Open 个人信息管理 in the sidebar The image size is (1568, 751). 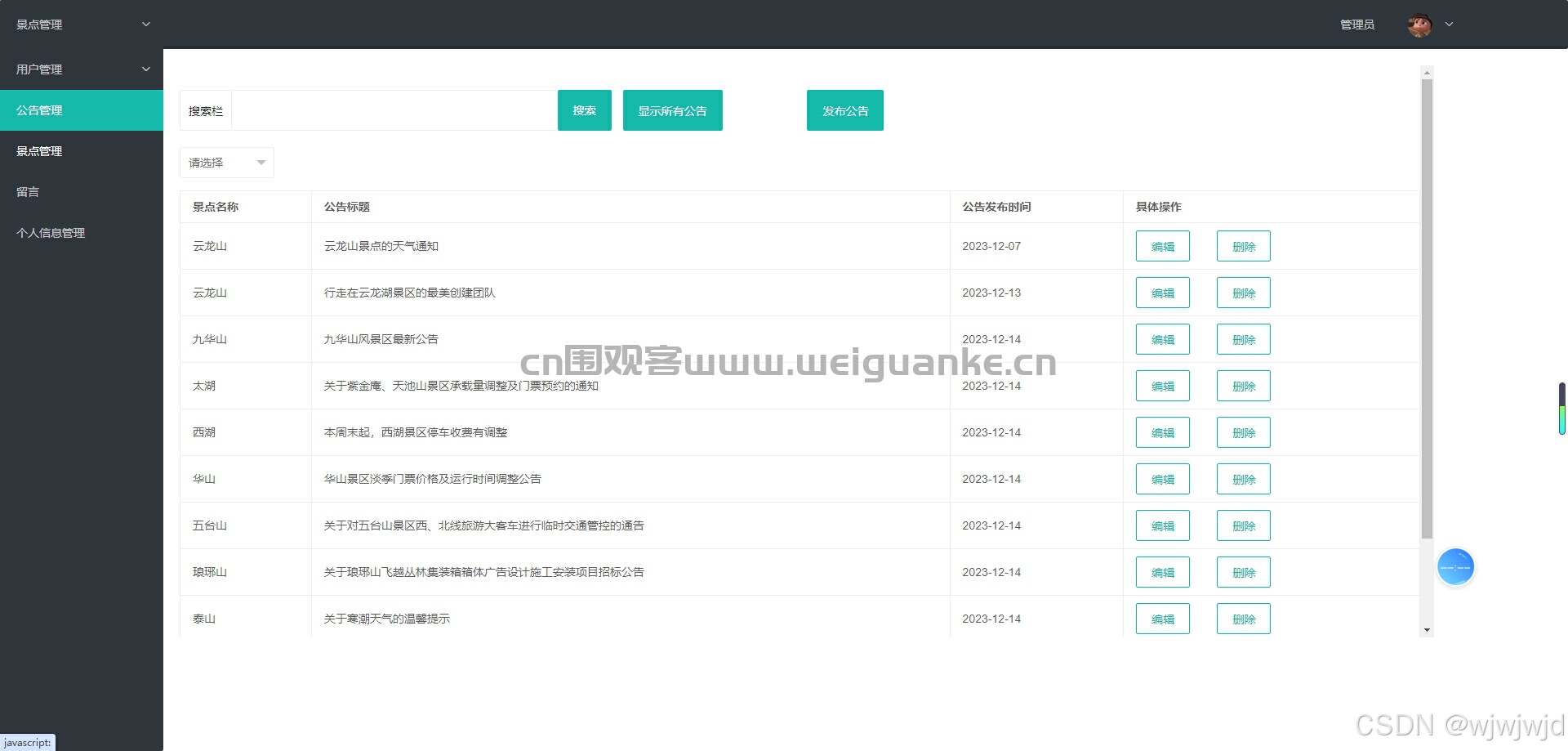tap(82, 233)
